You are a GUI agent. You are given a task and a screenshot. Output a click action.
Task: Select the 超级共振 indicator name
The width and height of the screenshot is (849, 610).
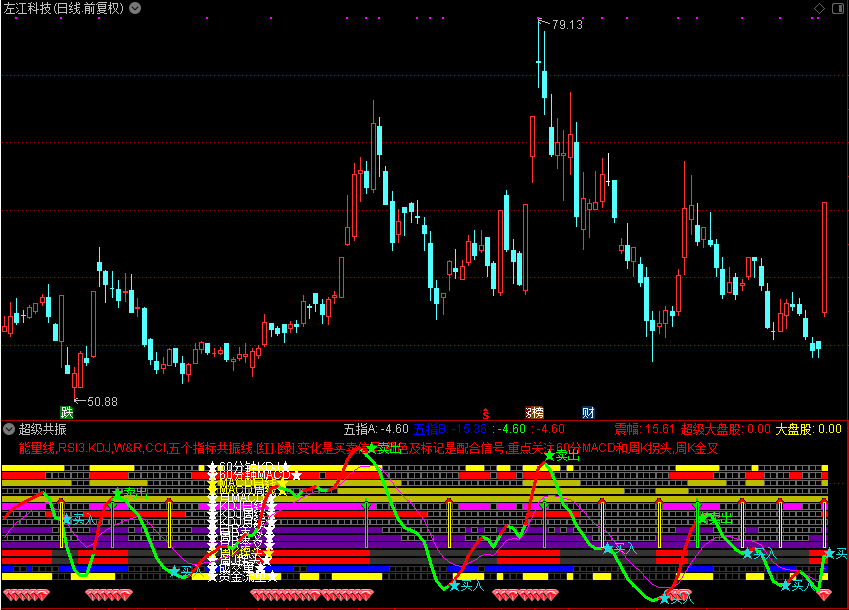click(43, 429)
